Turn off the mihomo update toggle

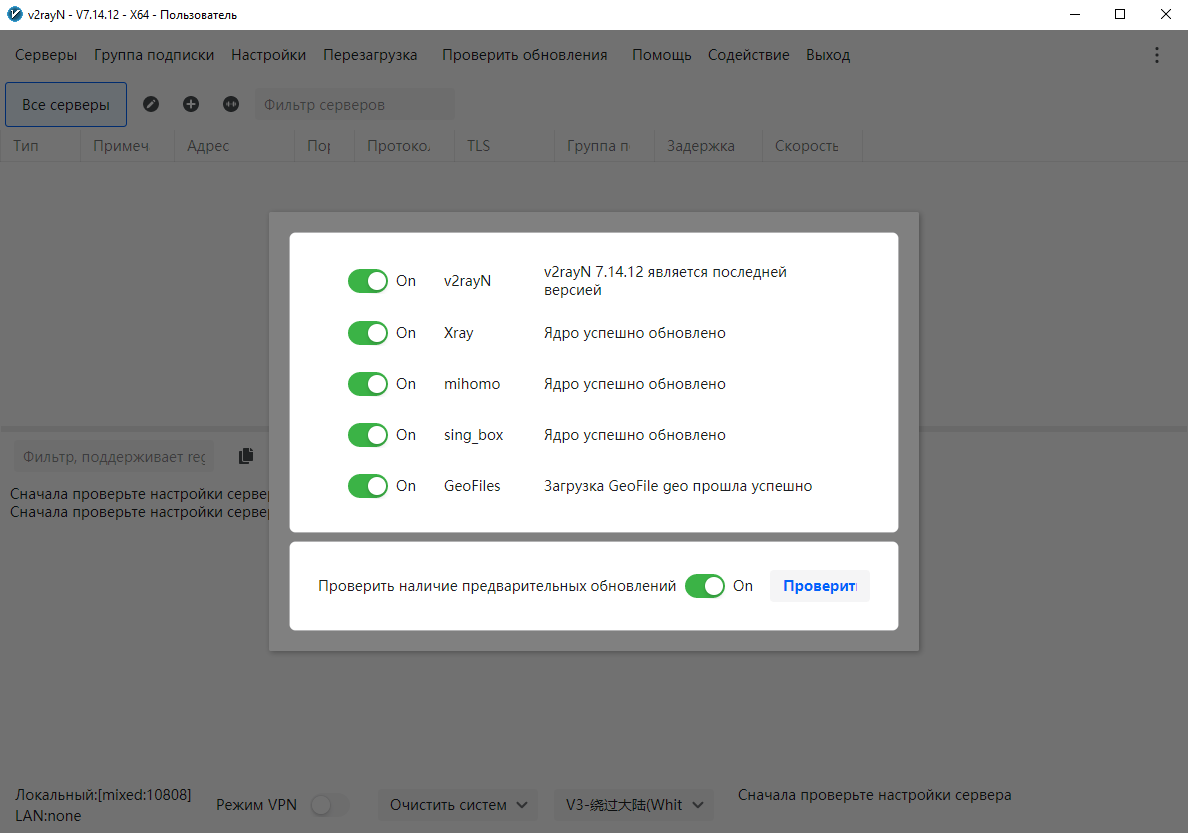click(367, 384)
